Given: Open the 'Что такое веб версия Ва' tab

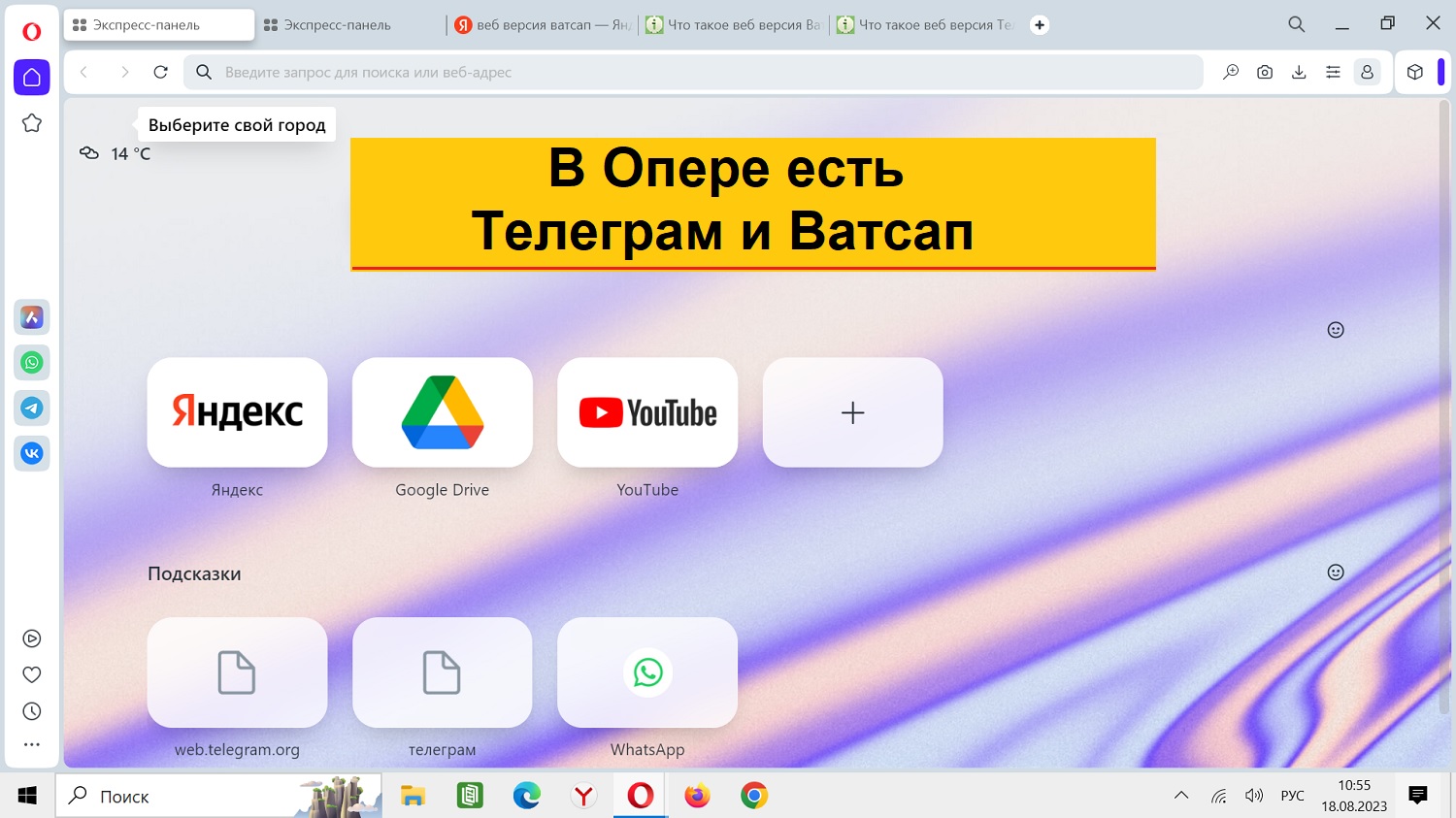Looking at the screenshot, I should tap(733, 25).
